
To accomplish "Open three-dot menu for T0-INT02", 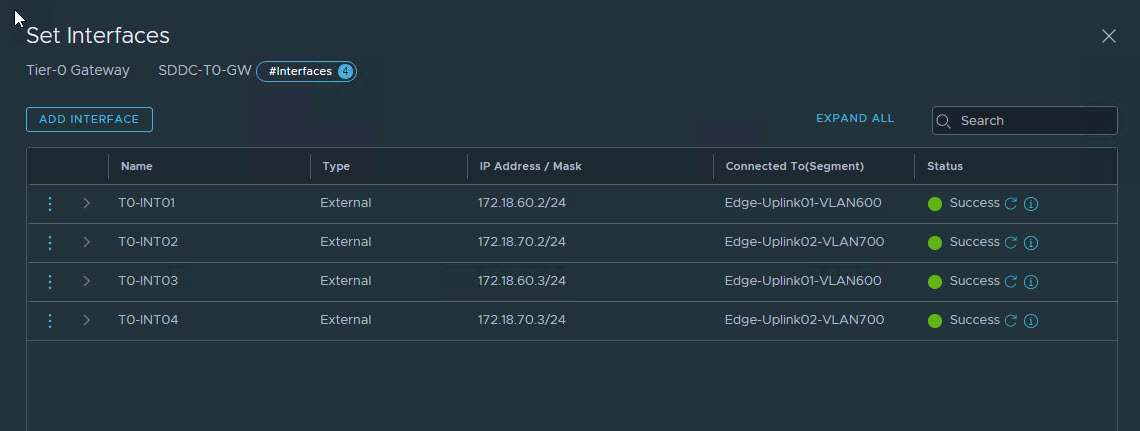I will coord(50,242).
